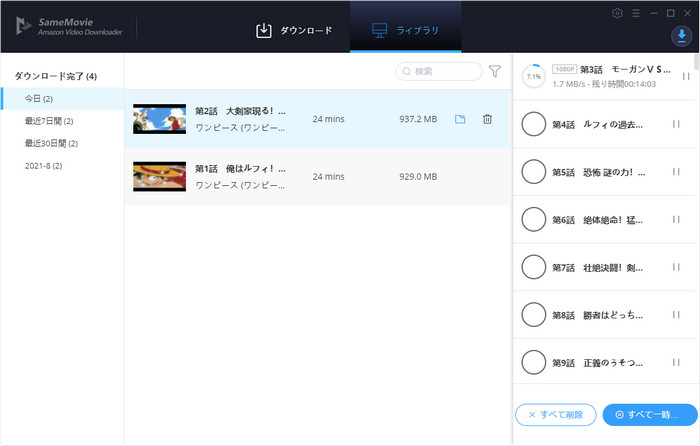Image resolution: width=700 pixels, height=446 pixels.
Task: Click the すべて削除 button
Action: [x=556, y=415]
